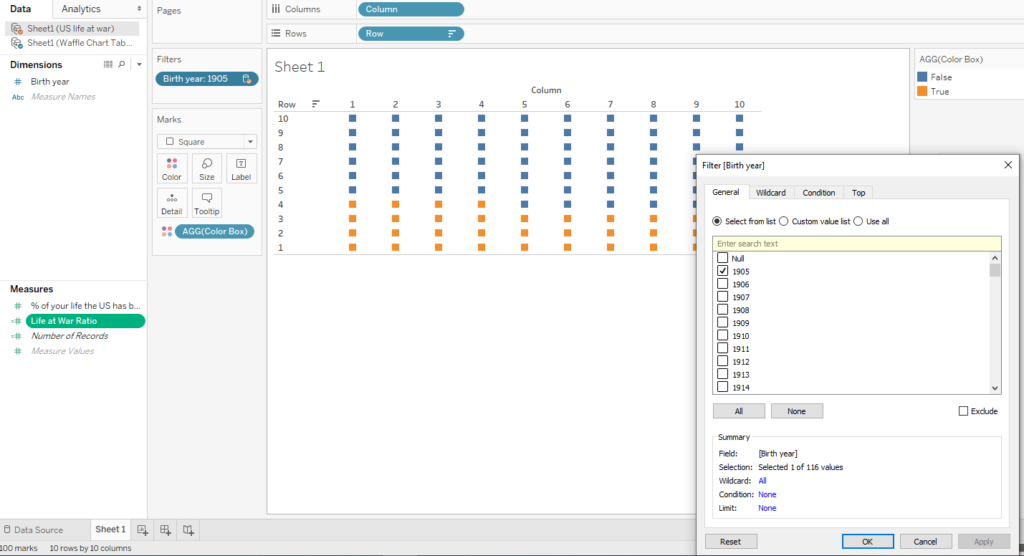Select the AGG(Color Box) pill in Marks

(x=215, y=231)
